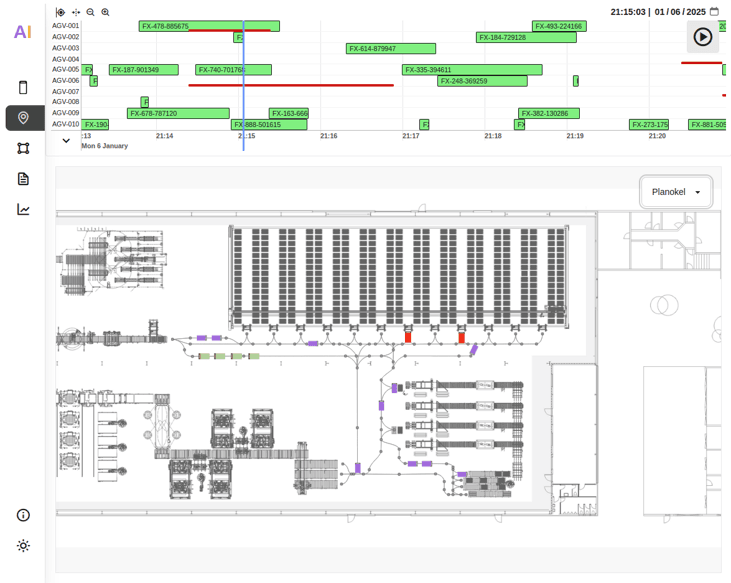Screen dimensions: 731x583
Task: Select task FX-478-885675 on AGV-001
Action: [x=209, y=26]
